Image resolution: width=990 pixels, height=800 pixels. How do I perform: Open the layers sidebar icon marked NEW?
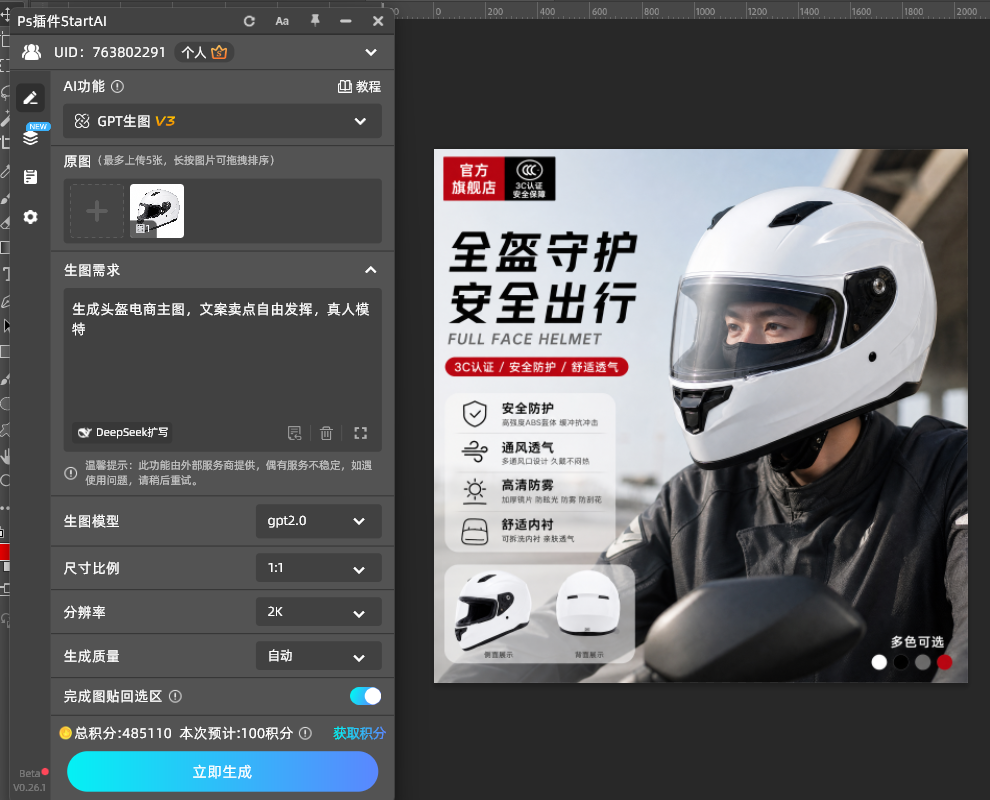point(30,136)
